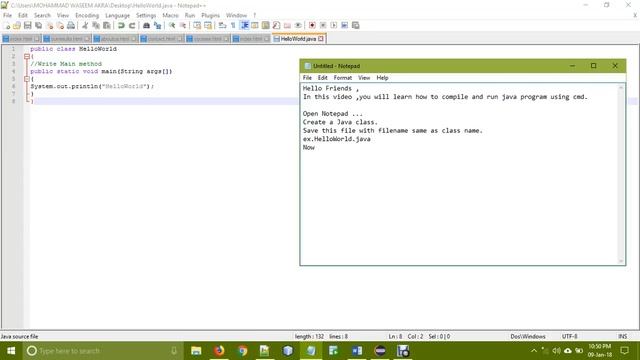Click the New file toolbar icon

[7, 25]
